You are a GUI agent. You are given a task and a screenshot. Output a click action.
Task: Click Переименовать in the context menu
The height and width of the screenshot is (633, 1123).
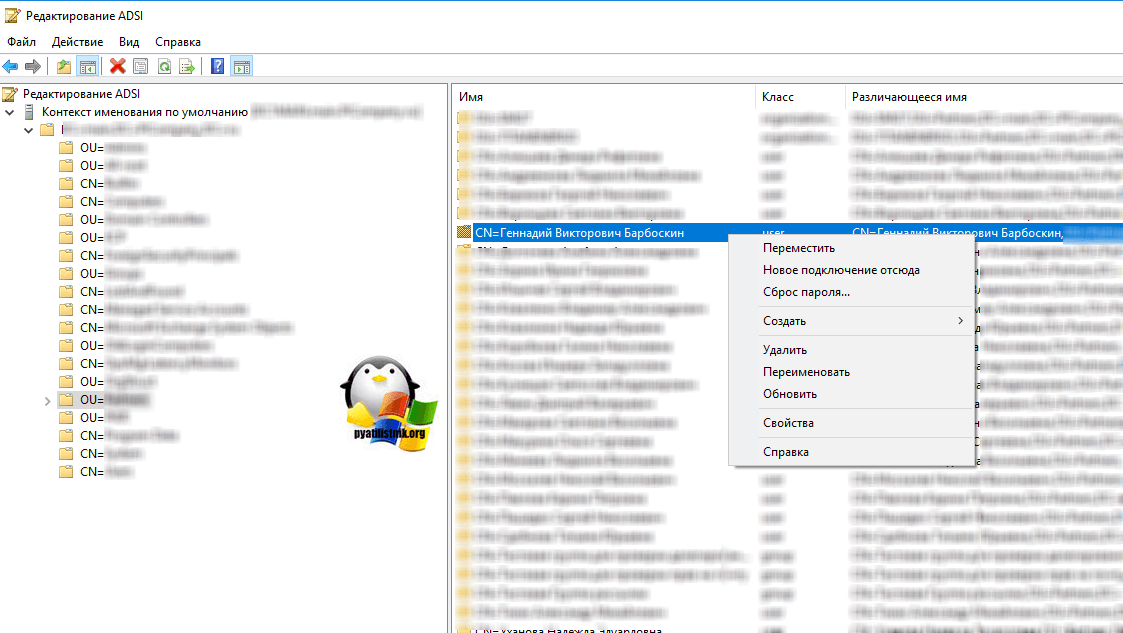806,372
